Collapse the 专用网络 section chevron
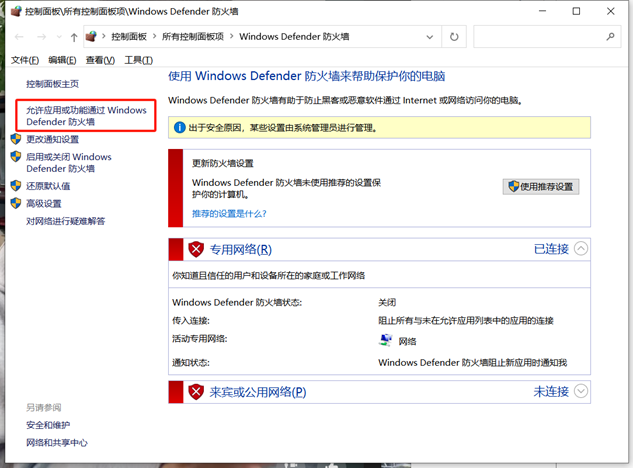This screenshot has height=468, width=633. pyautogui.click(x=581, y=248)
